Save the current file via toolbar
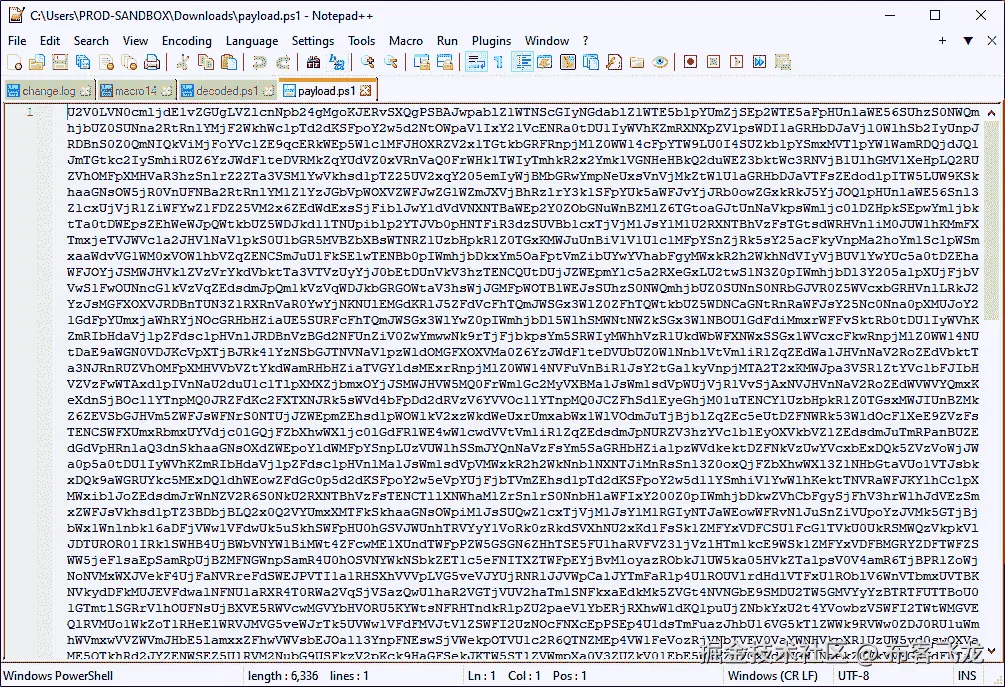1005x687 pixels. pyautogui.click(x=60, y=62)
